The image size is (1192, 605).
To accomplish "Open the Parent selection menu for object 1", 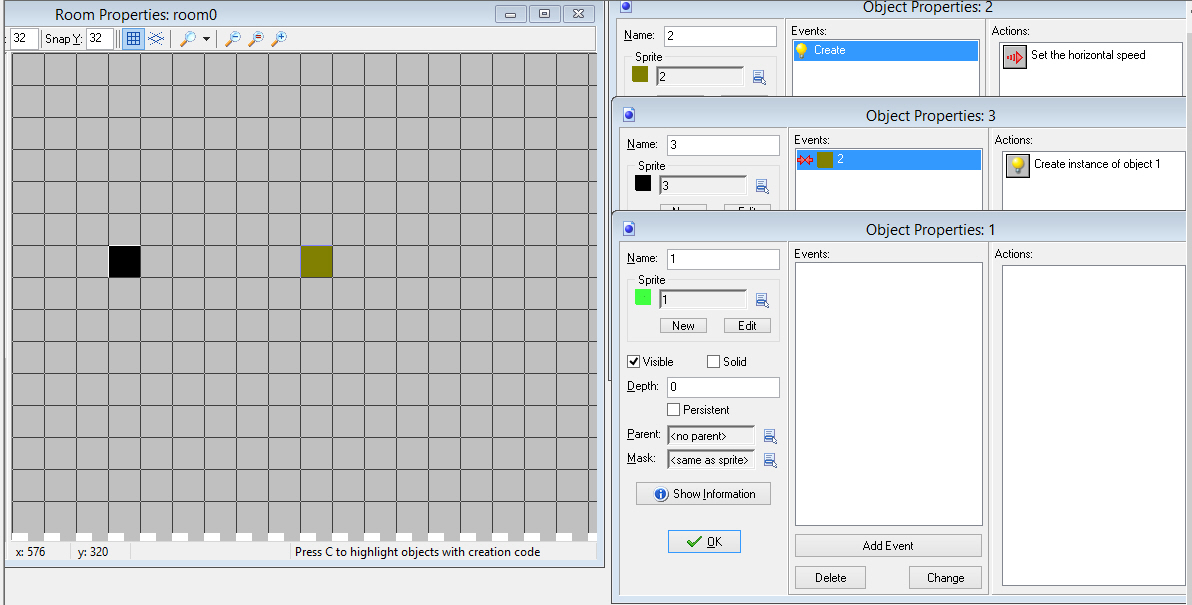I will [770, 436].
